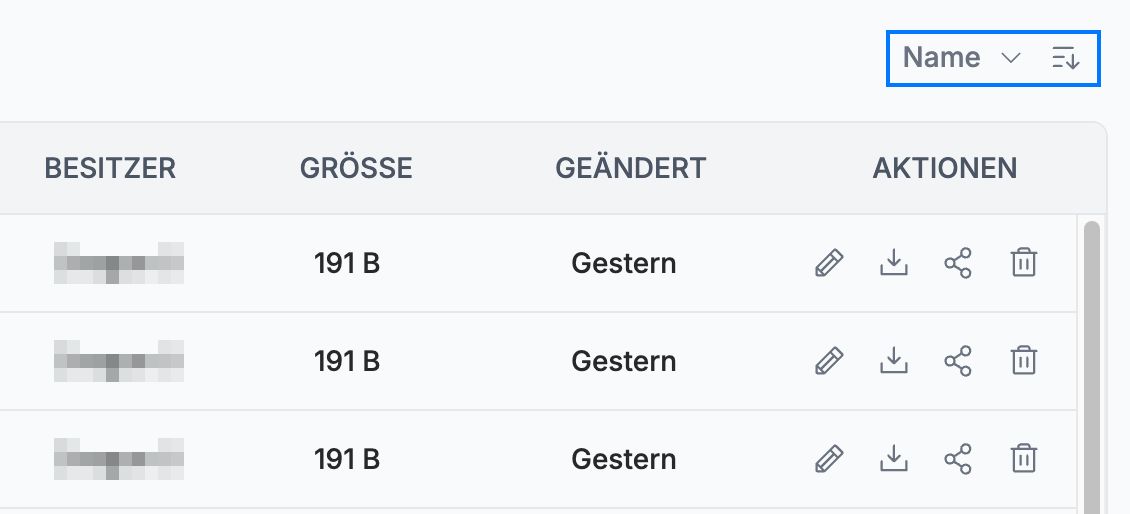Download the file in the third row
The height and width of the screenshot is (514, 1130).
tap(894, 458)
